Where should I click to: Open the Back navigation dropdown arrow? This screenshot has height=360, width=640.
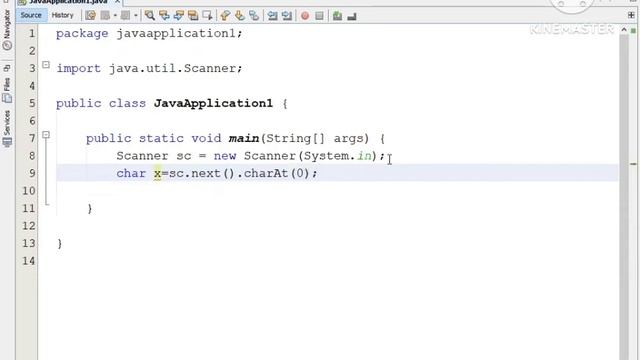(115, 16)
